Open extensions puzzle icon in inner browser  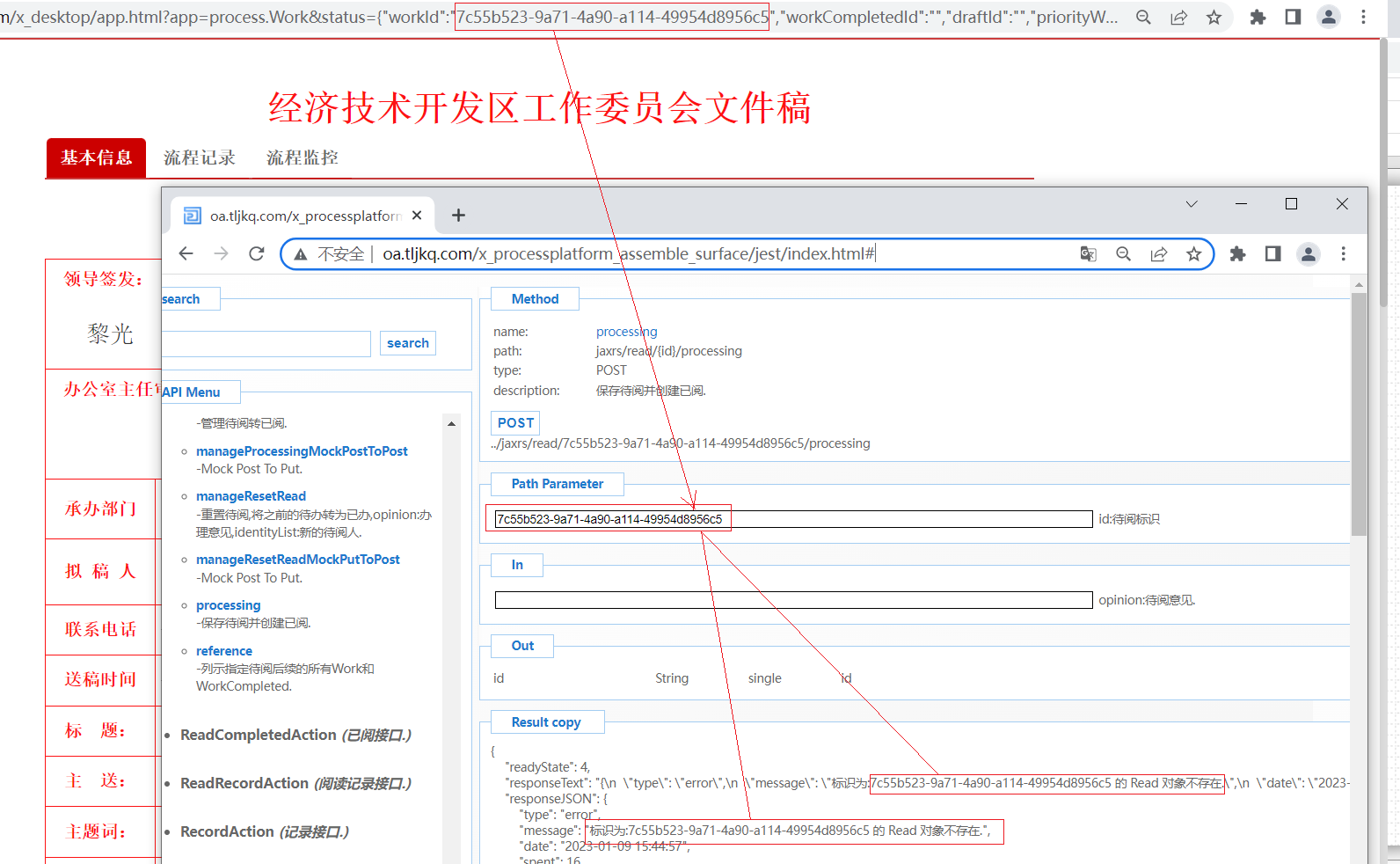[1237, 254]
